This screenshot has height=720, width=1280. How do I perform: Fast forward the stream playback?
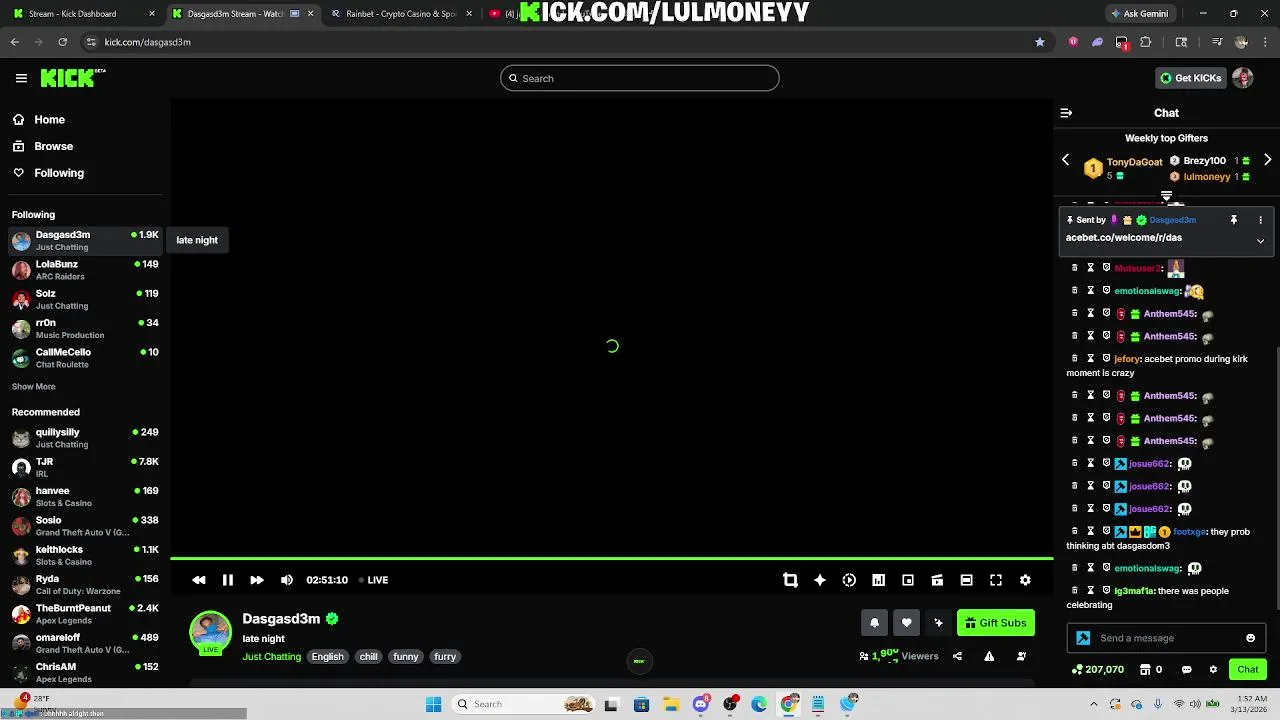[257, 580]
